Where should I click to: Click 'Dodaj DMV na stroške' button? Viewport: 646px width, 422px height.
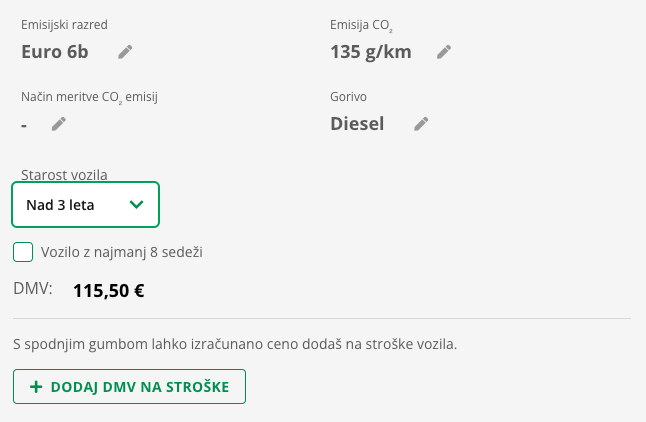pyautogui.click(x=129, y=387)
